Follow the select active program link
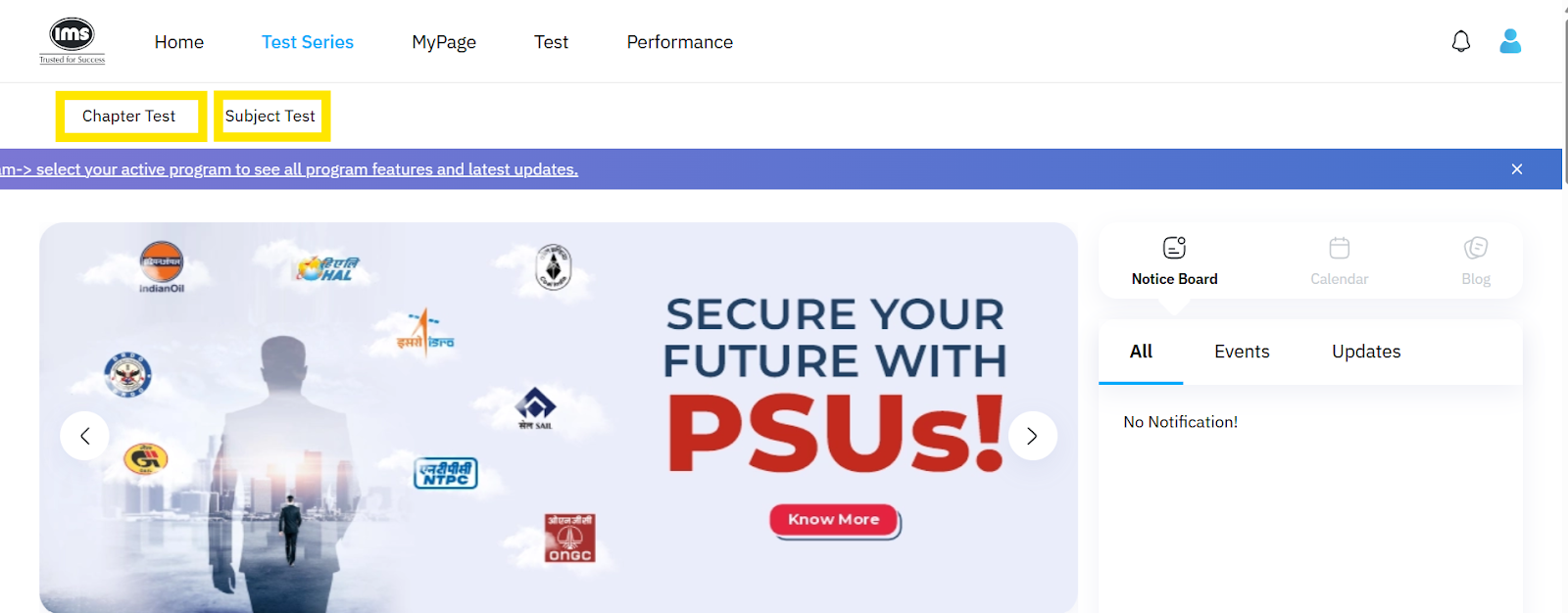Screen dimensions: 1568x613 click(x=294, y=169)
